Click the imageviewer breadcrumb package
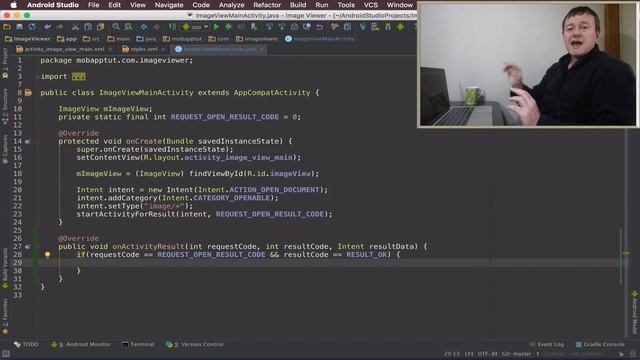 257,39
